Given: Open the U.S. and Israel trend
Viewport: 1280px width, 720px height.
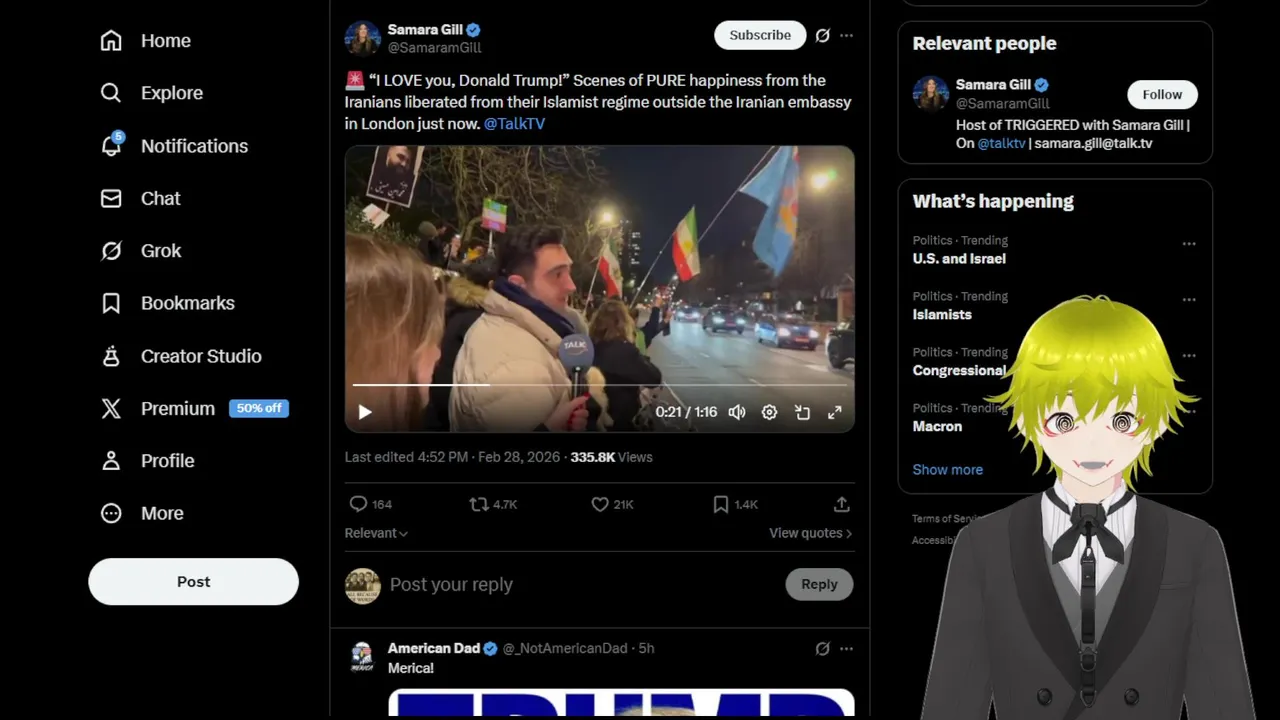Looking at the screenshot, I should point(959,259).
